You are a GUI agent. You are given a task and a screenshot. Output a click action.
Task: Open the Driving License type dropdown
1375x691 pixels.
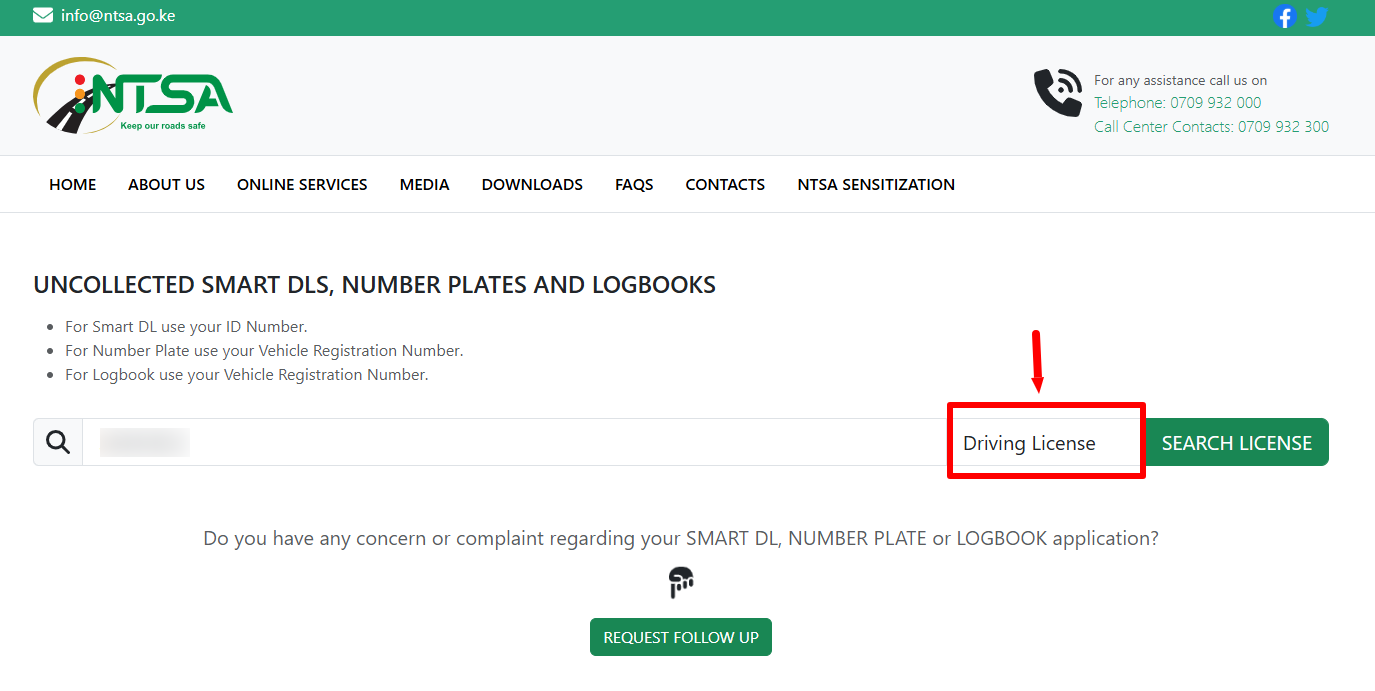(x=1045, y=442)
